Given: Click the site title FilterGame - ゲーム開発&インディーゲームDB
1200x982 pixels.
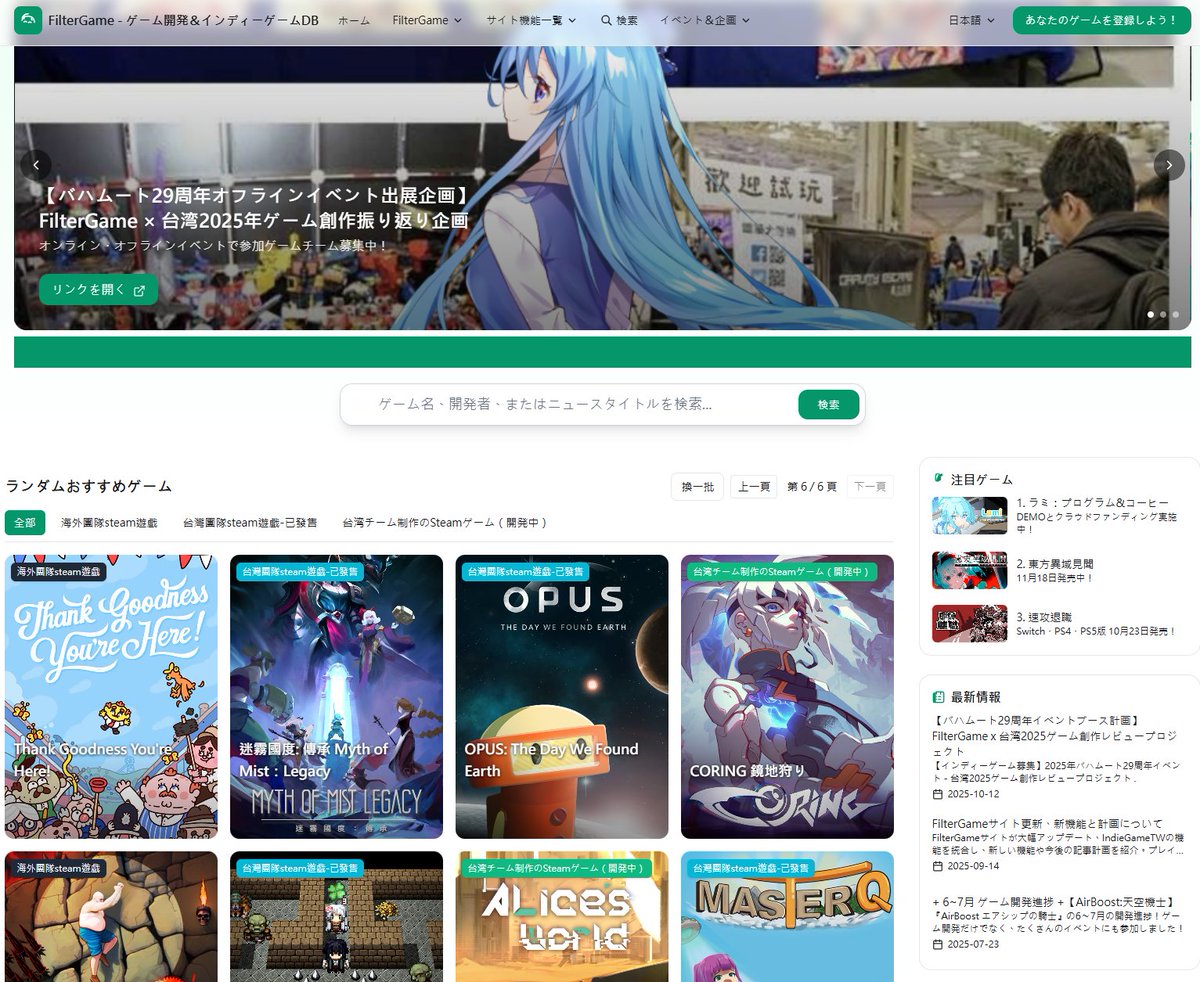Looking at the screenshot, I should pos(183,20).
